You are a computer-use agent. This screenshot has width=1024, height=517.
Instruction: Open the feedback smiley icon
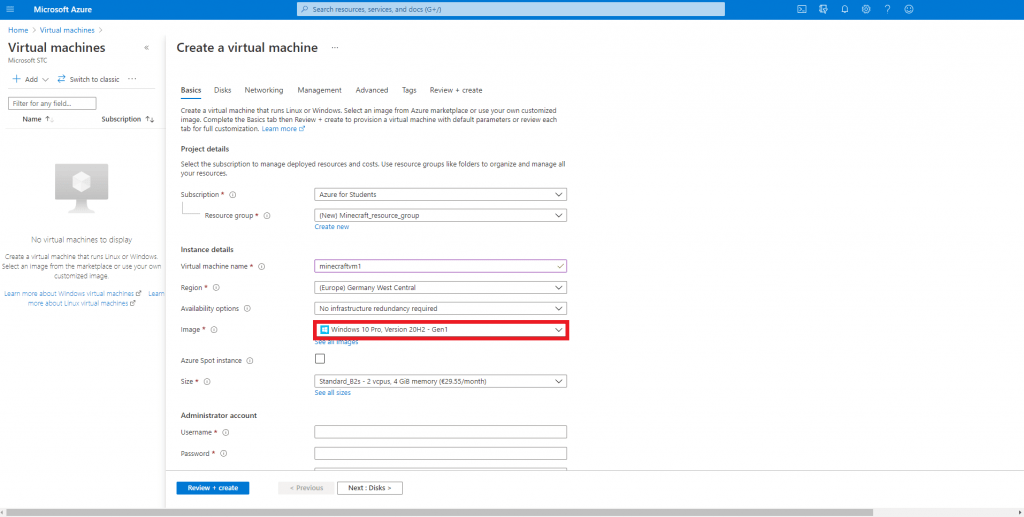click(x=909, y=9)
